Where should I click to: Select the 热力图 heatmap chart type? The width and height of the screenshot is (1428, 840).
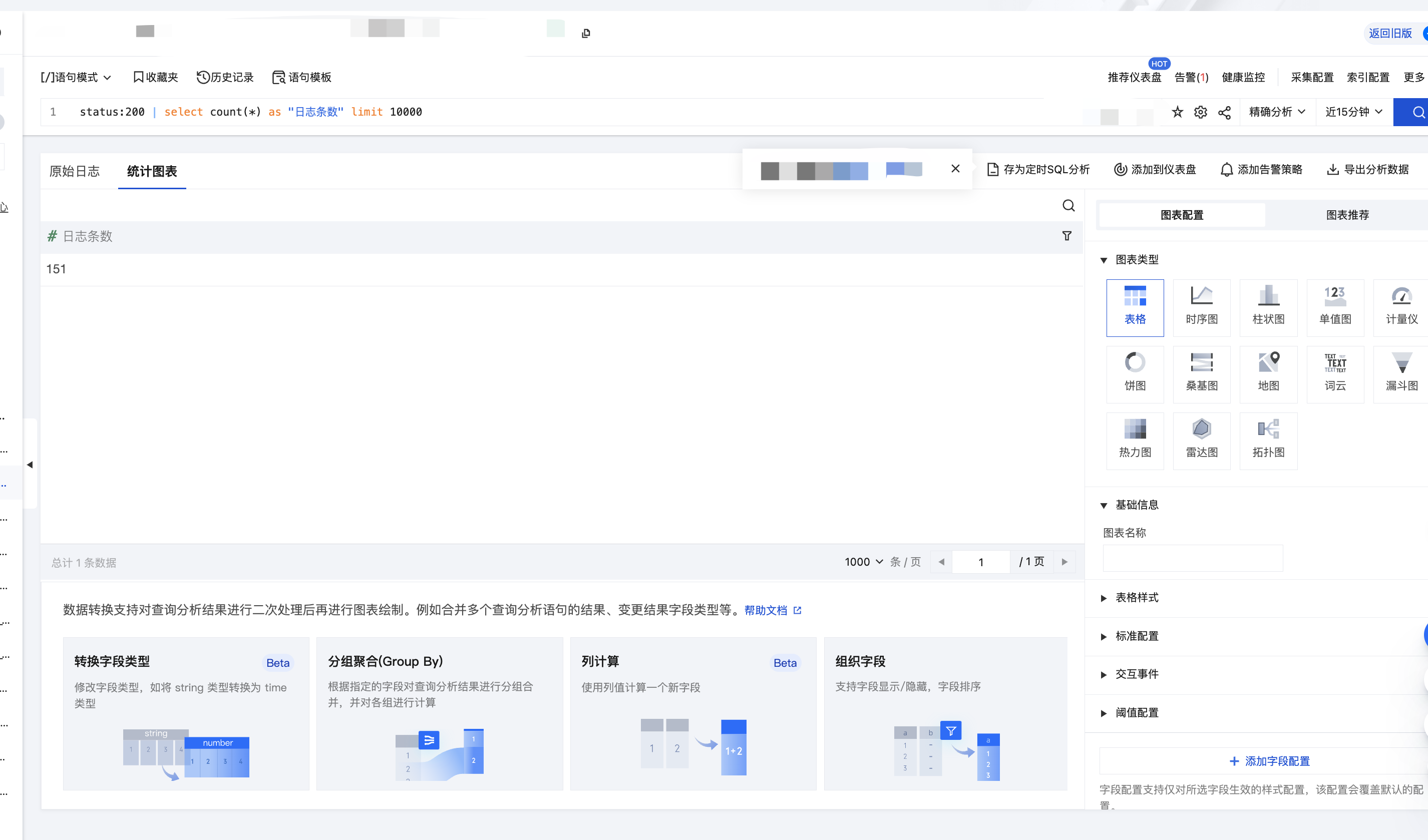[x=1135, y=441]
